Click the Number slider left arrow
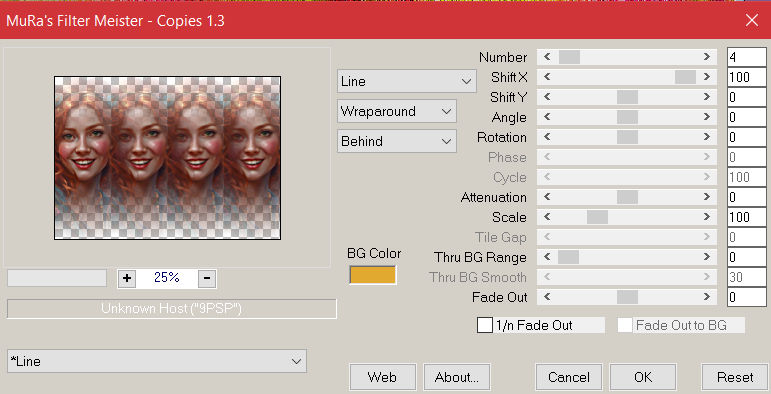Viewport: 771px width, 394px height. [547, 57]
